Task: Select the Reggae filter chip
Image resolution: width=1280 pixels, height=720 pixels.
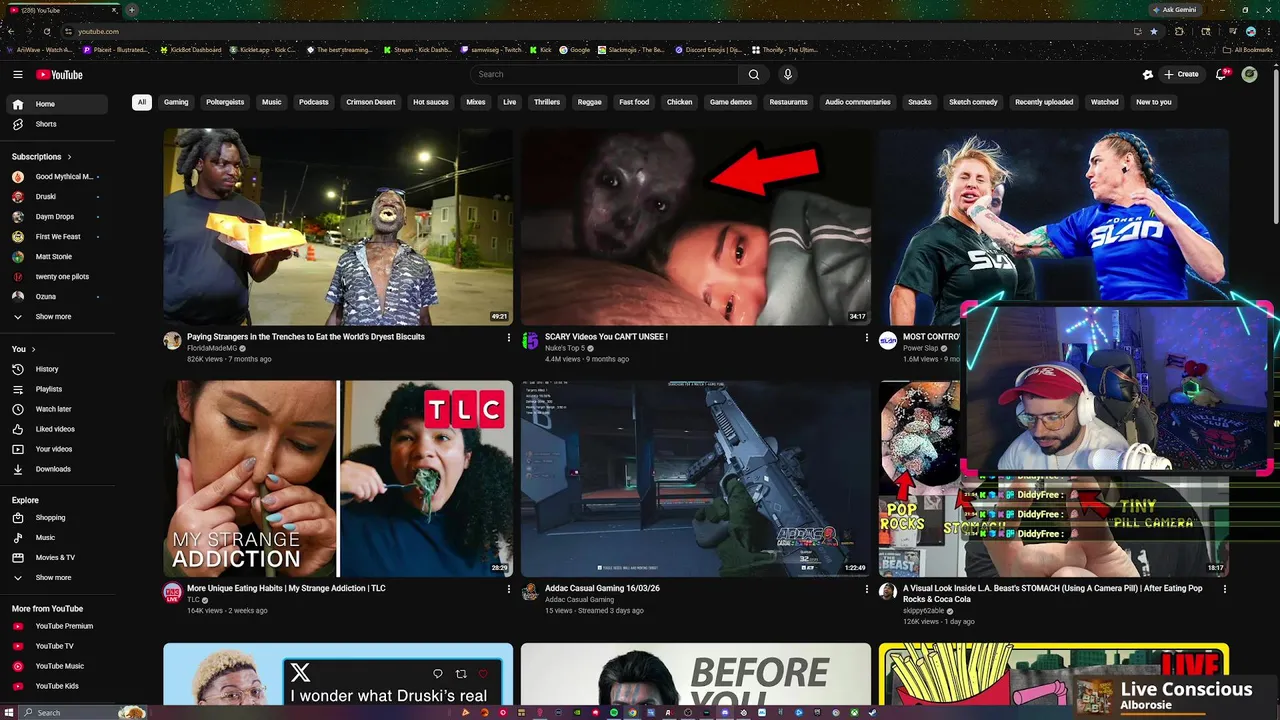Action: (590, 102)
